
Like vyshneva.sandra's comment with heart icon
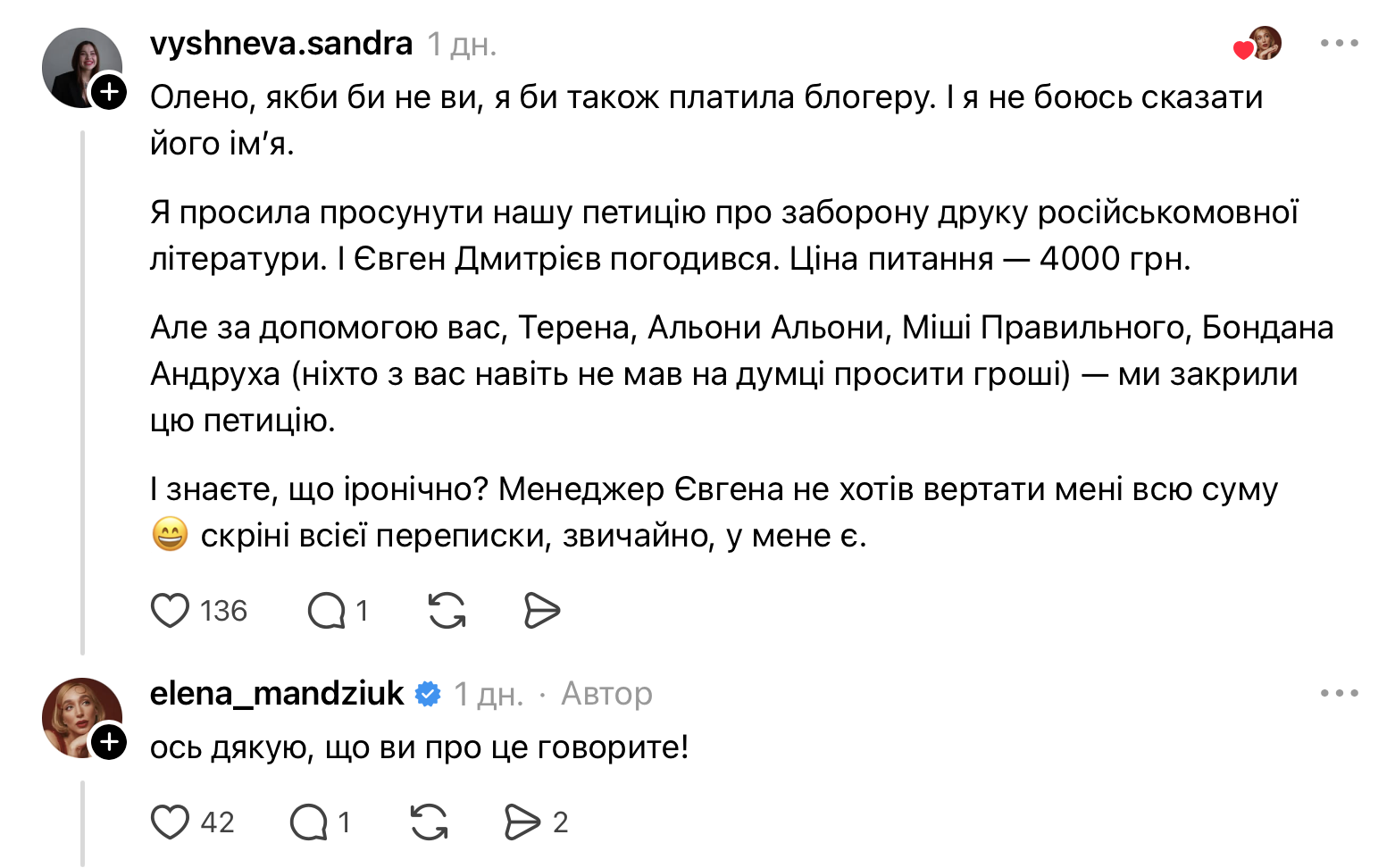[170, 611]
